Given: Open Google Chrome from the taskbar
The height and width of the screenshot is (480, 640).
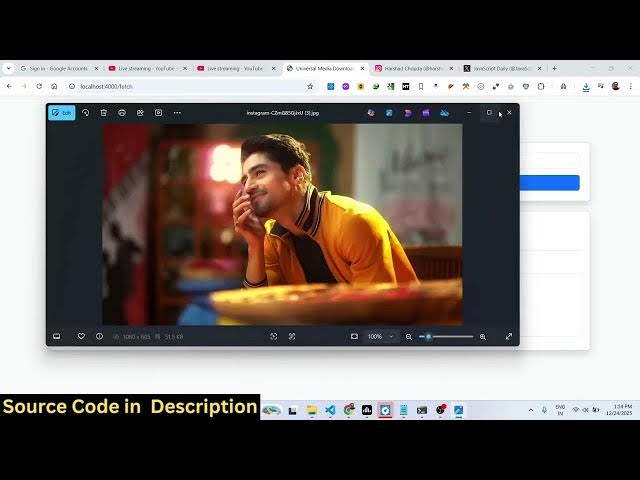Looking at the screenshot, I should (349, 410).
